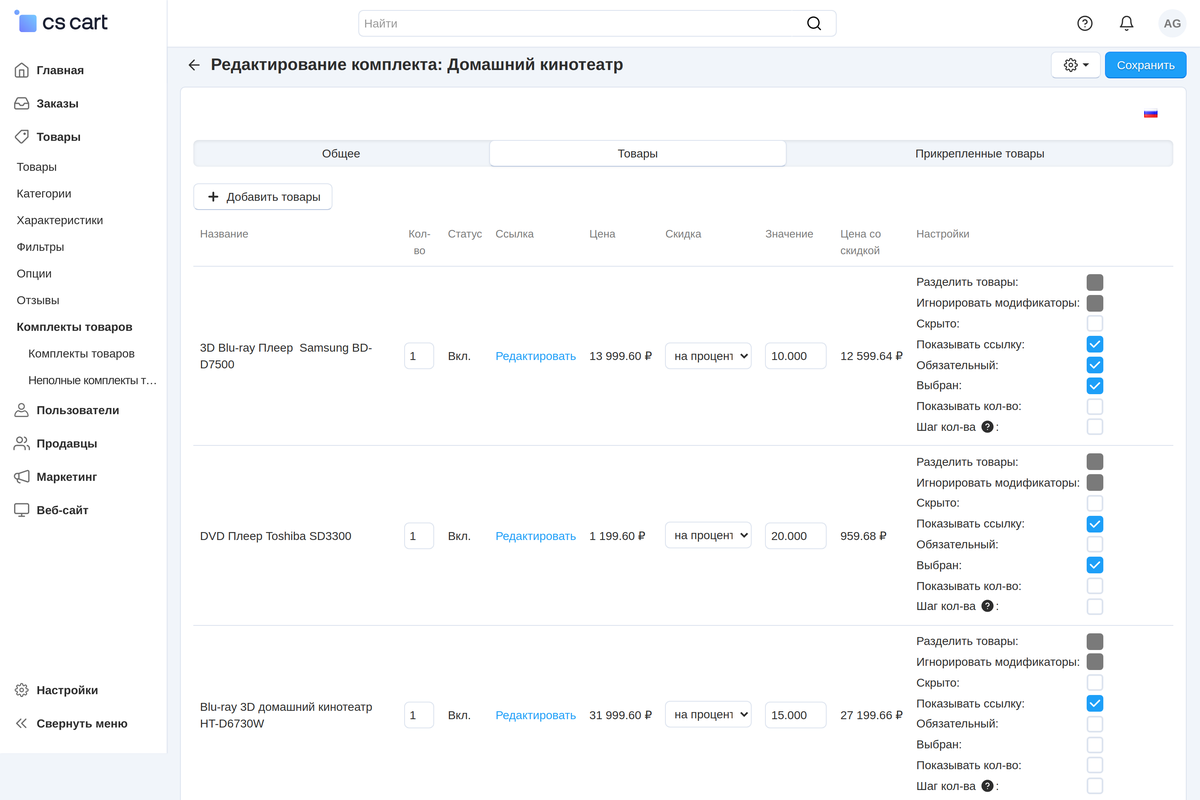This screenshot has height=800, width=1200.
Task: Open discount type dropdown for Toshiba SD3300
Action: click(708, 536)
